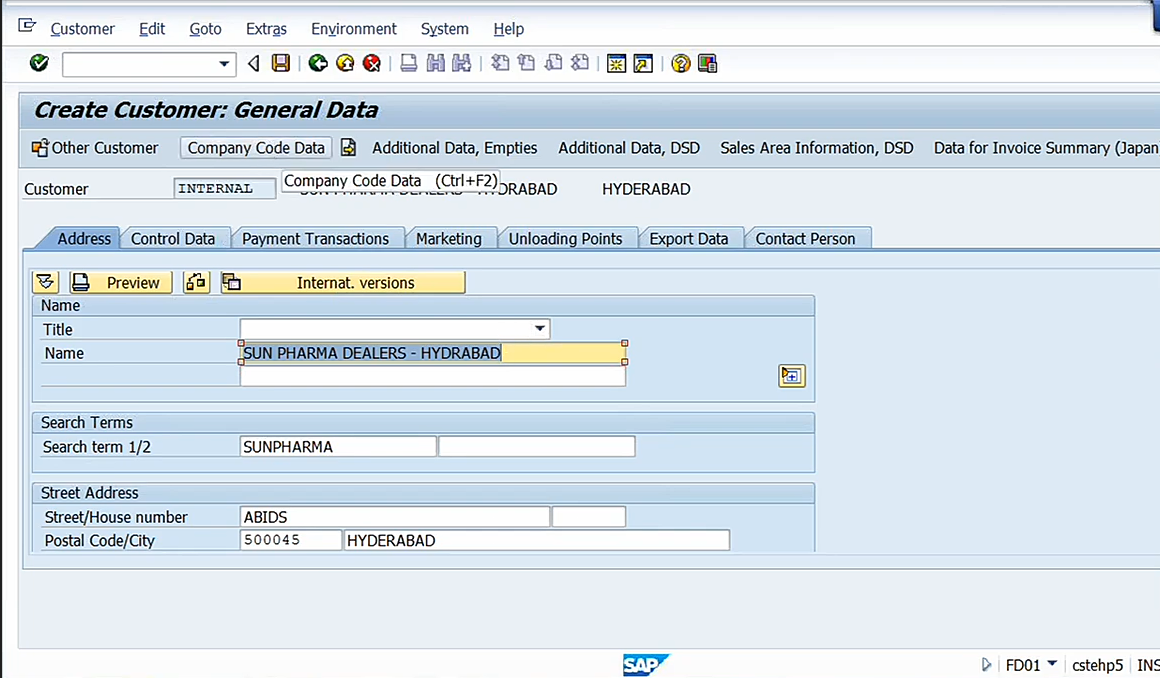Click Additional Data, DSD button

click(629, 148)
